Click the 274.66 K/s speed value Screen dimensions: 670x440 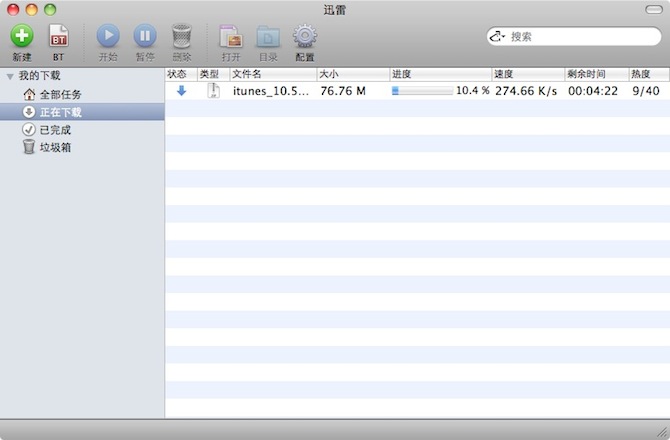[526, 91]
